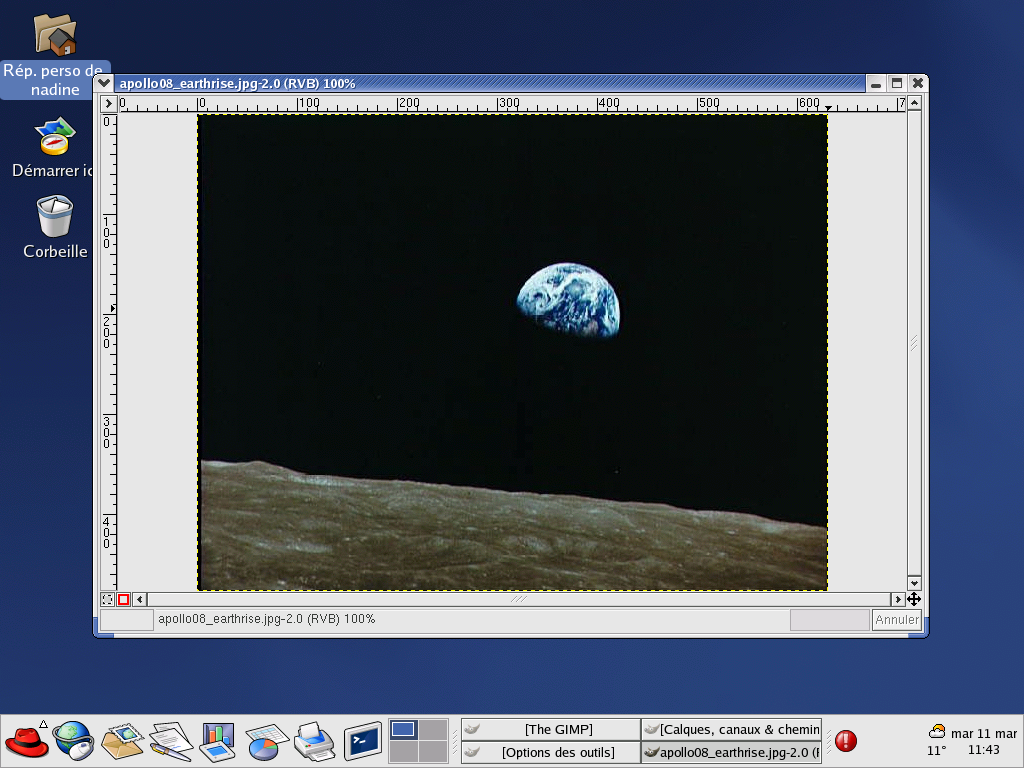Click the scroll down arrow of the image window
The height and width of the screenshot is (768, 1024).
point(914,583)
